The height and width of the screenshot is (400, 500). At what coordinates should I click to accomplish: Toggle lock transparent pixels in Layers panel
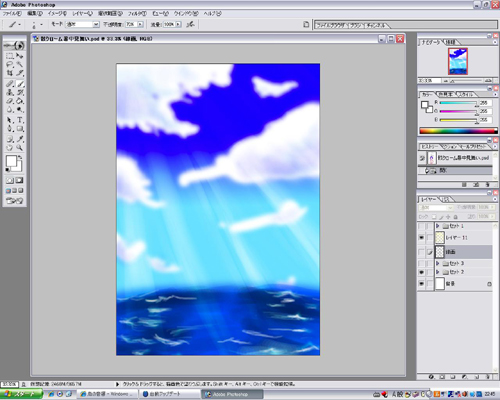[434, 217]
